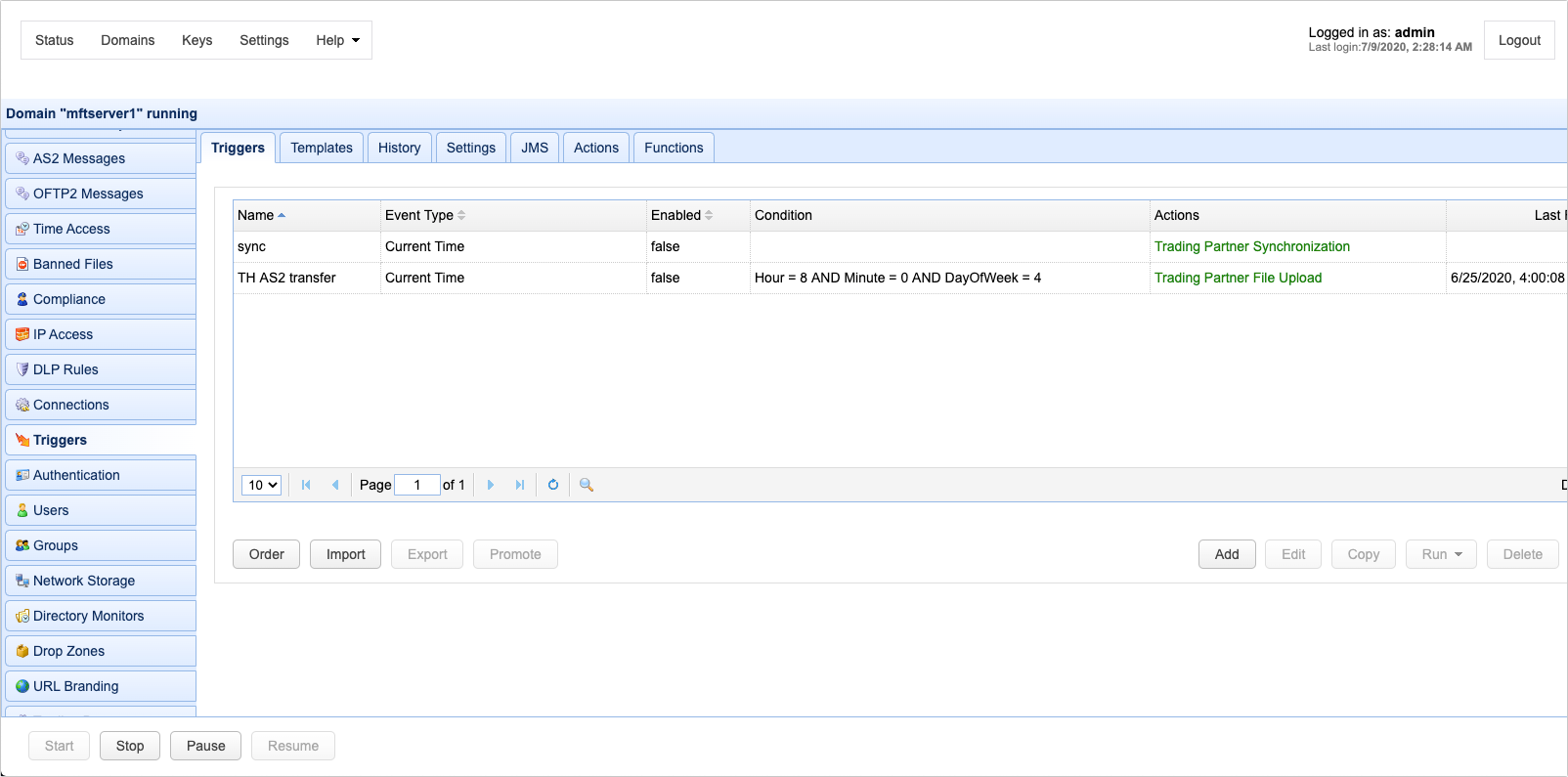Switch to the Settings tab in Triggers
Screen dimensions: 1568x777
tap(471, 148)
